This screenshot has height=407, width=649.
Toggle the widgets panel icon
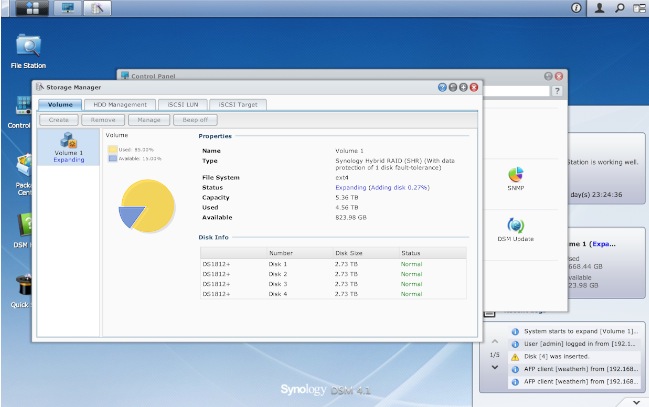(639, 8)
